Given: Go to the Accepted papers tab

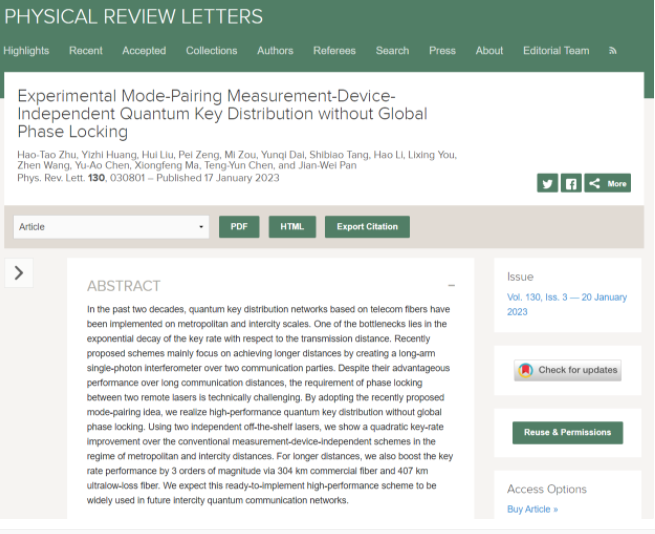Looking at the screenshot, I should click(144, 51).
